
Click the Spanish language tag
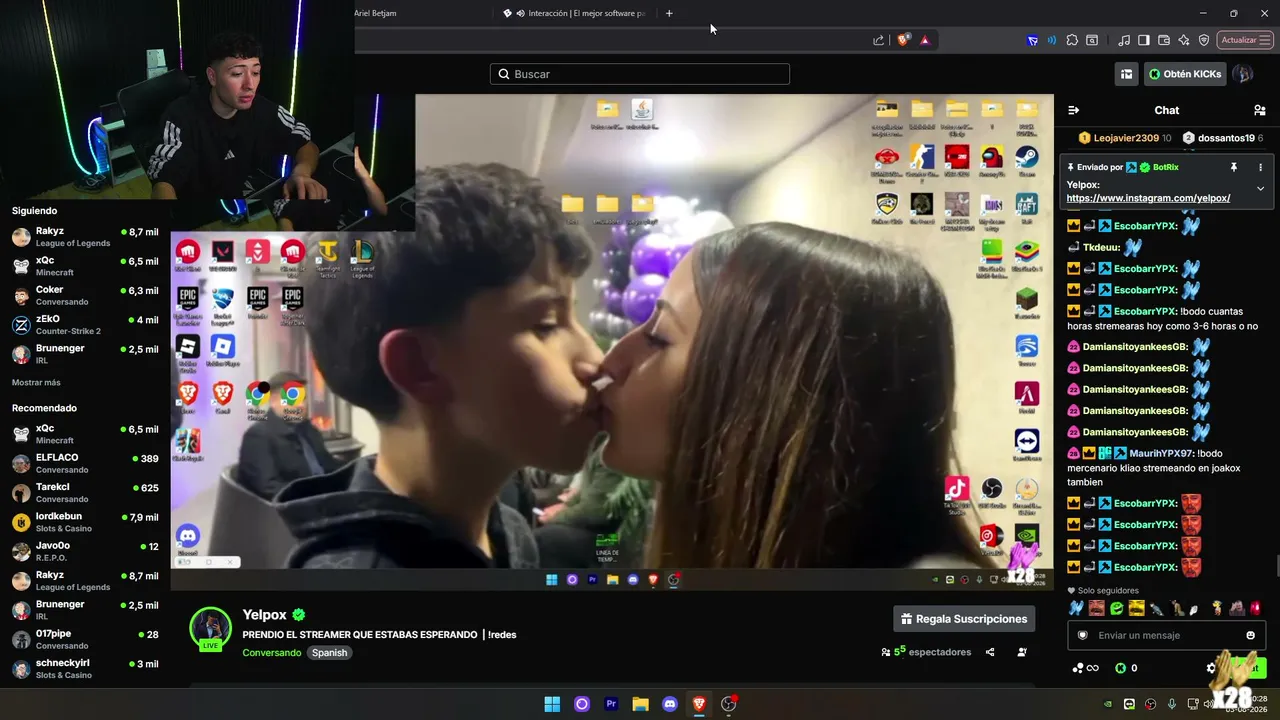pyautogui.click(x=329, y=653)
